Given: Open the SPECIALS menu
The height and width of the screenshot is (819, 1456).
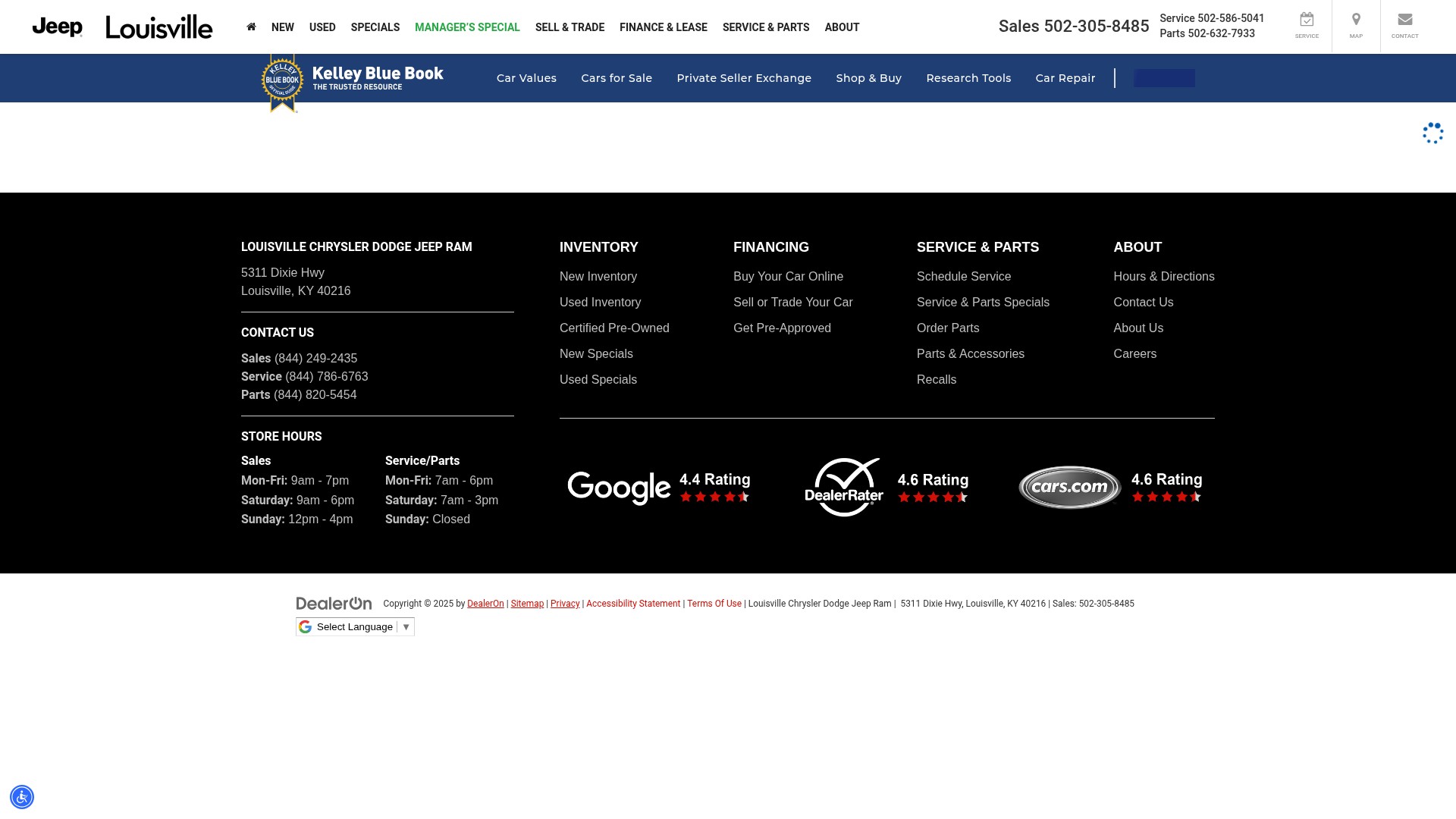Looking at the screenshot, I should pyautogui.click(x=375, y=27).
